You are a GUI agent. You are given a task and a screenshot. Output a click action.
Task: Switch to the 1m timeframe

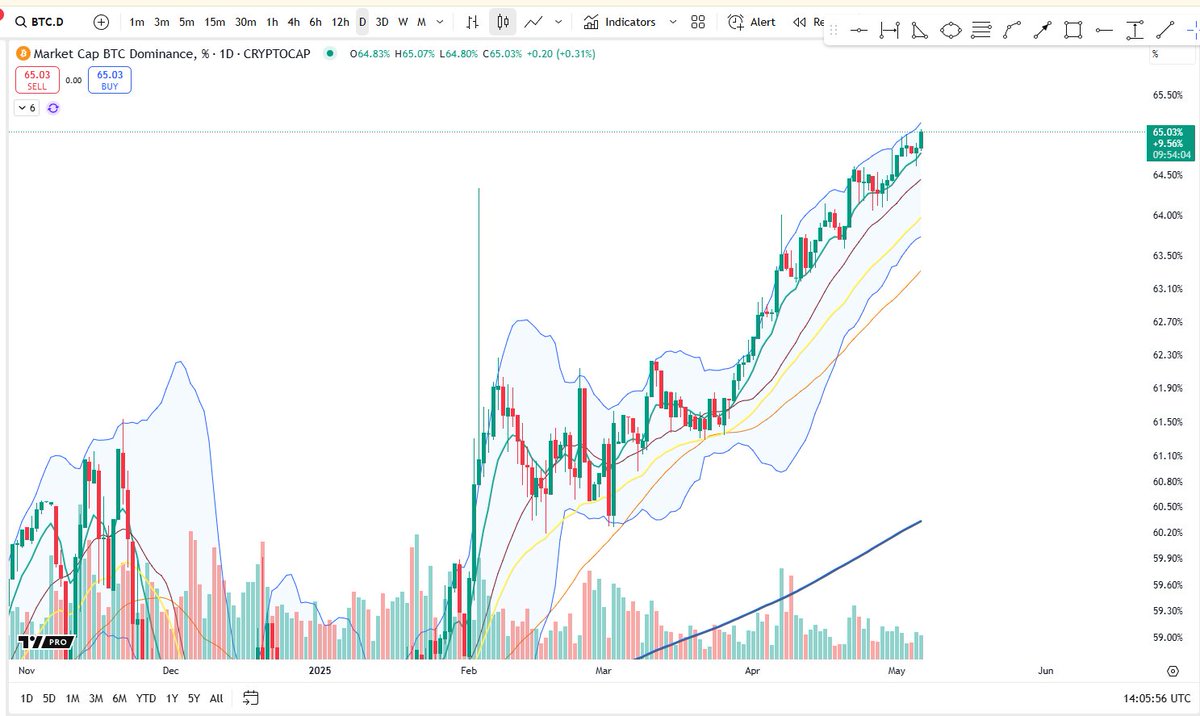click(137, 21)
